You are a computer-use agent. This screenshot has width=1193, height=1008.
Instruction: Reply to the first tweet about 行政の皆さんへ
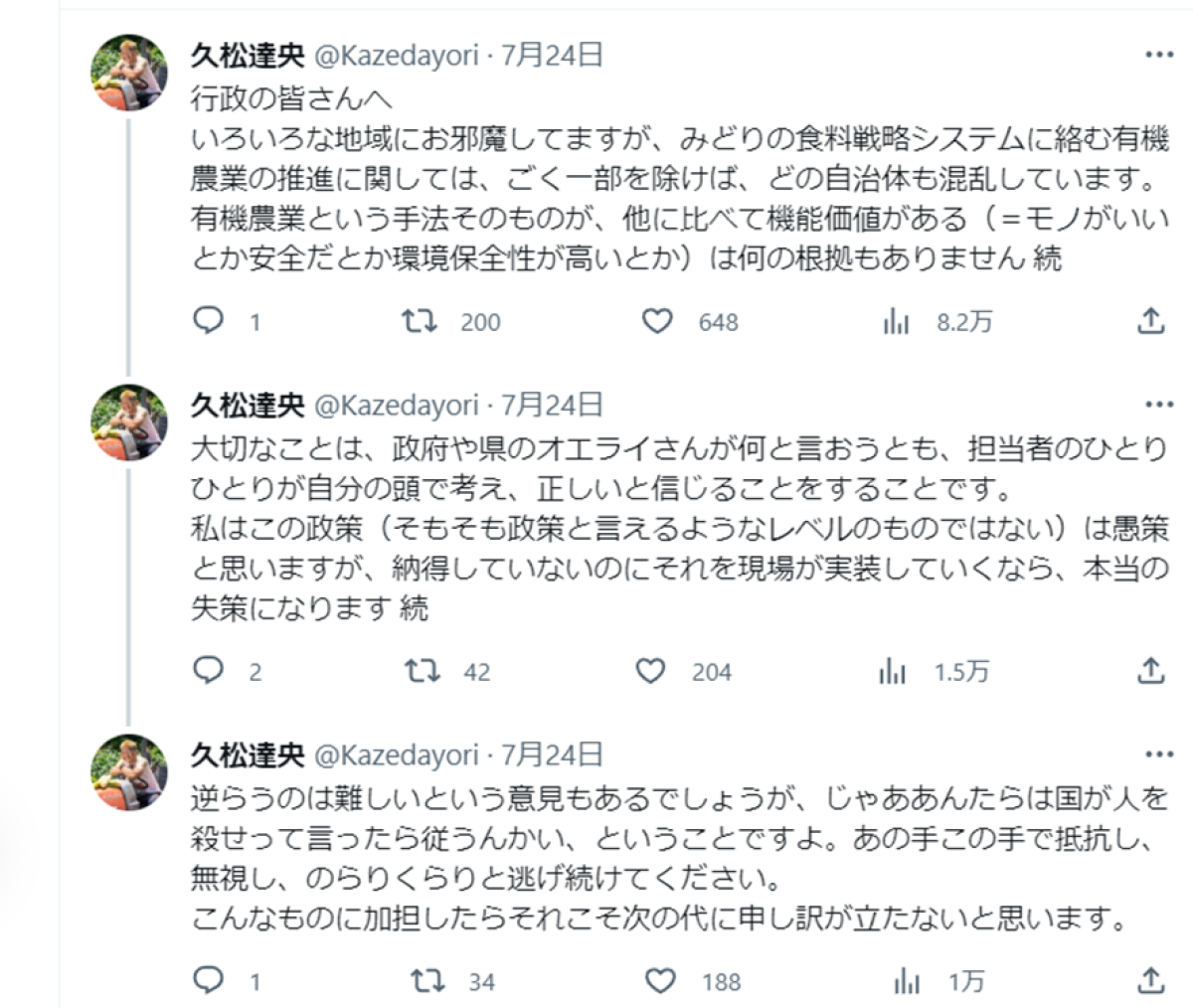[208, 320]
